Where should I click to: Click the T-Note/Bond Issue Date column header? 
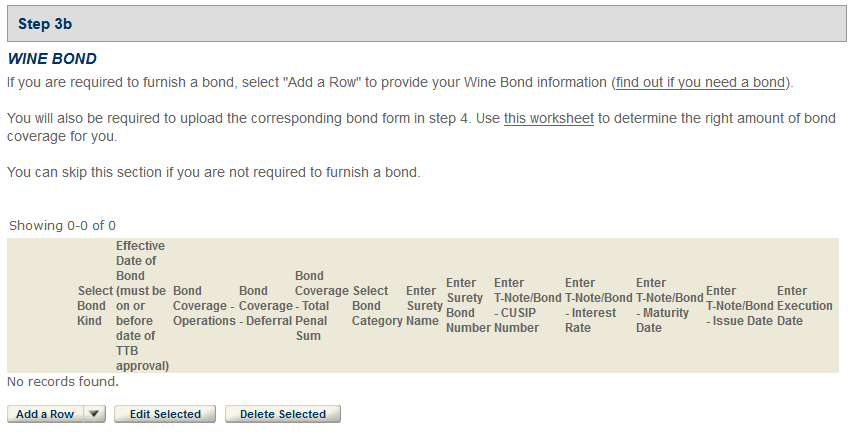click(740, 306)
